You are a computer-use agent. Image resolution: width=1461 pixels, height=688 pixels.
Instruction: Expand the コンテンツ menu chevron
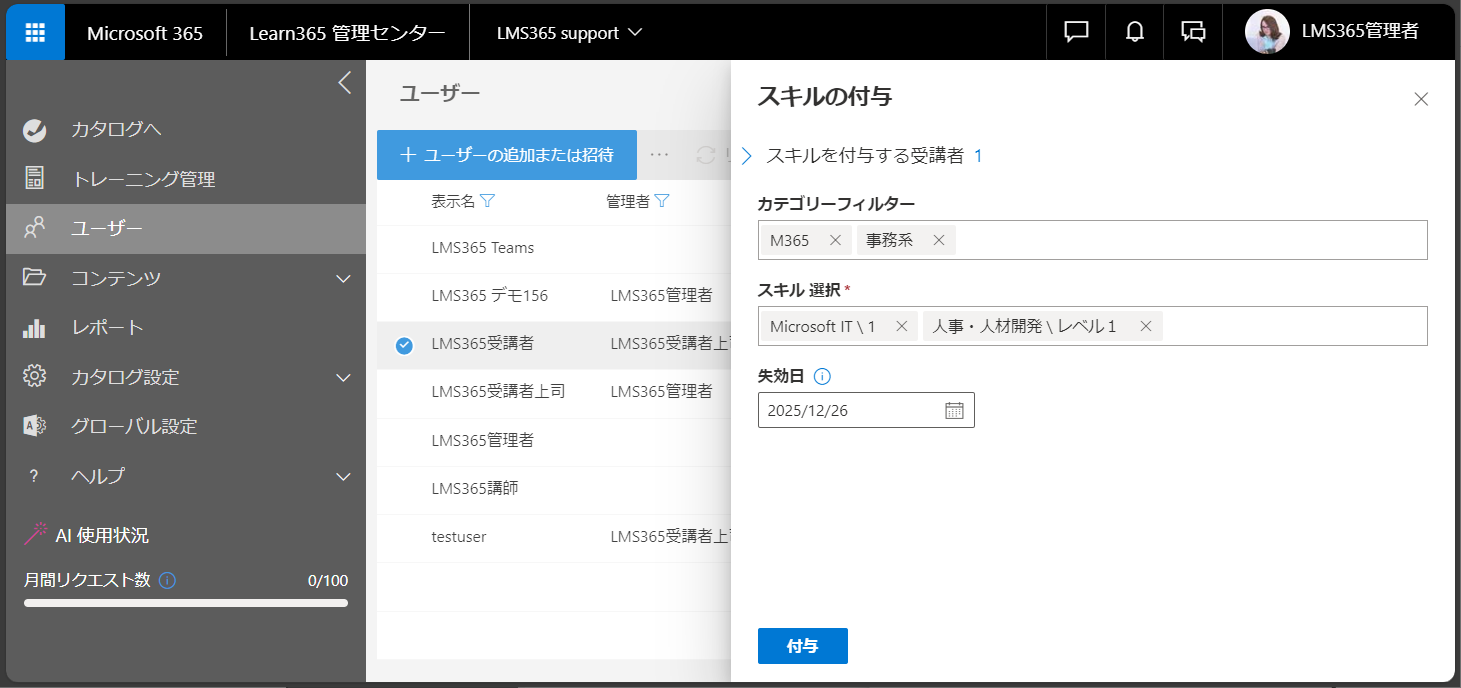pos(343,278)
